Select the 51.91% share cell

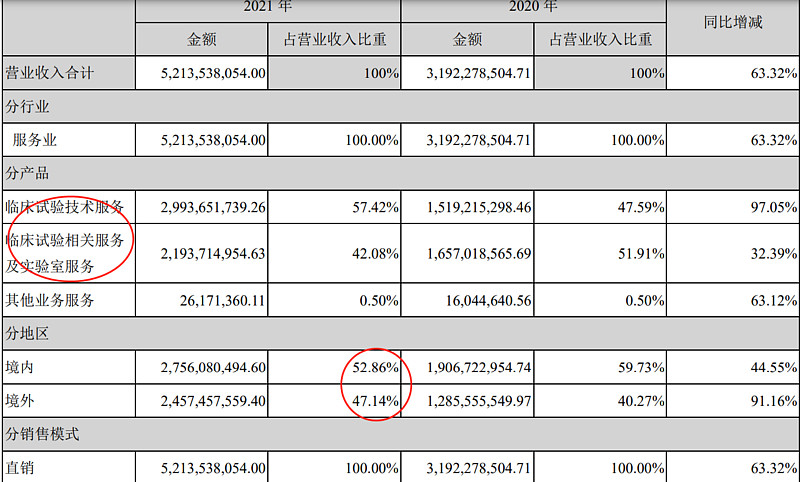[641, 254]
